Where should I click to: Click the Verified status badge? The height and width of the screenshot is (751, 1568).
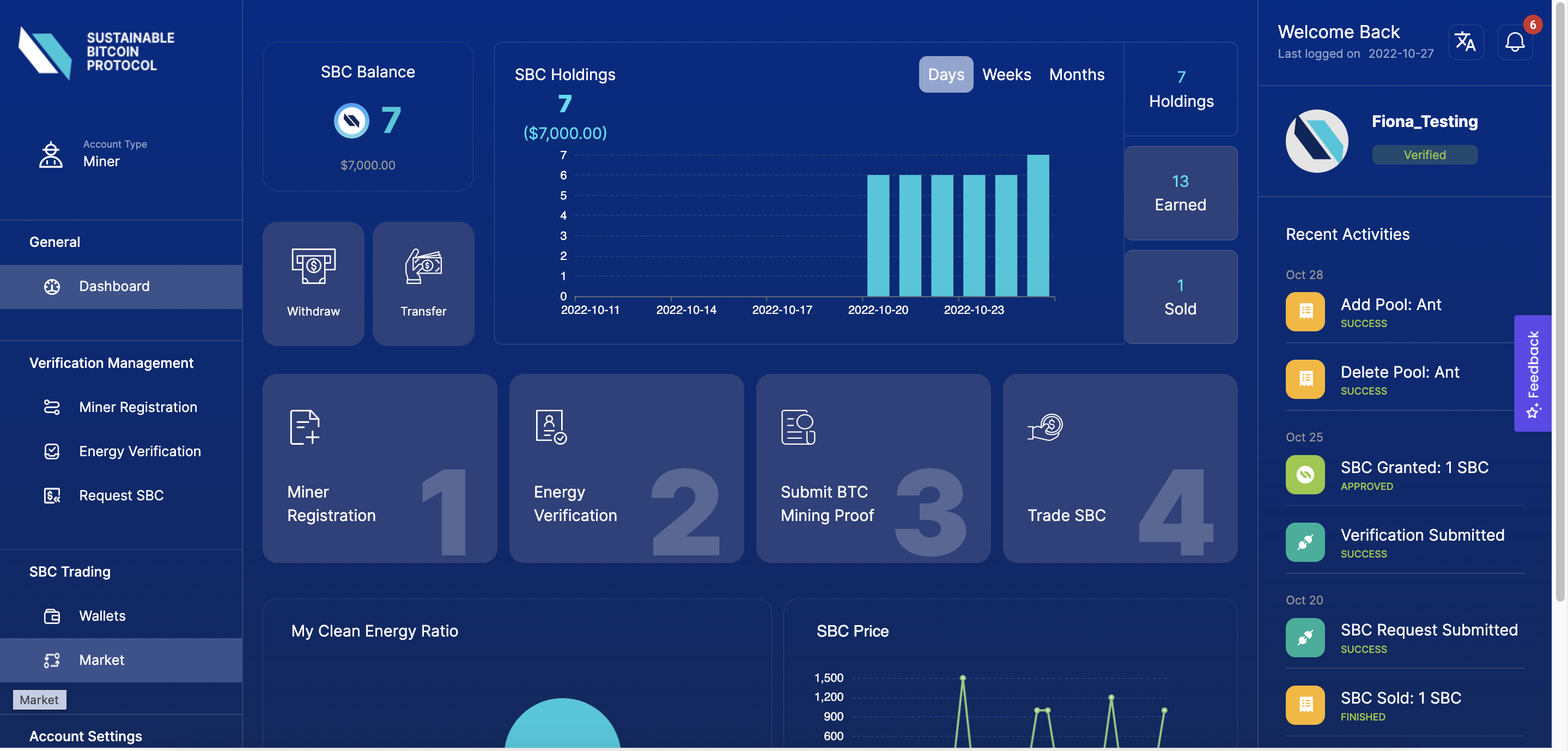pyautogui.click(x=1424, y=155)
